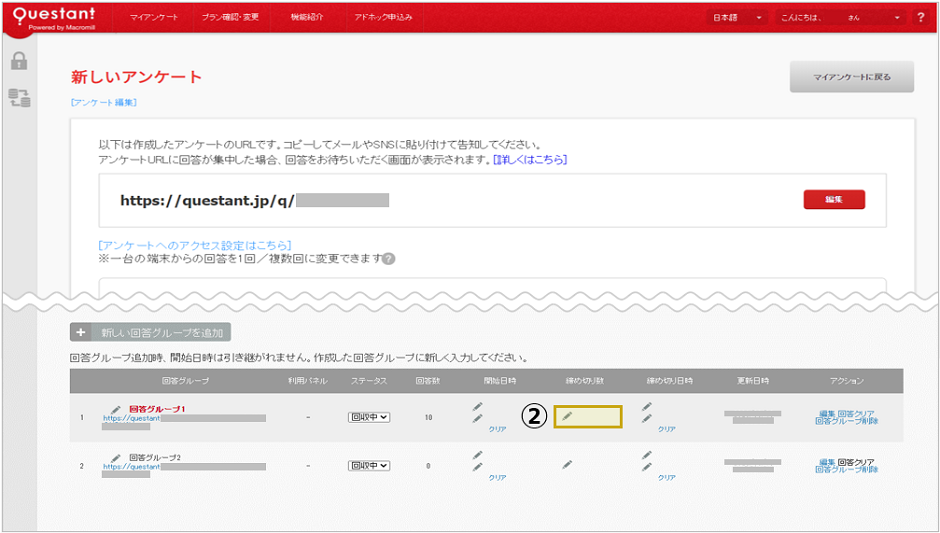Open アドホック申込み menu
This screenshot has width=940, height=533.
click(383, 17)
